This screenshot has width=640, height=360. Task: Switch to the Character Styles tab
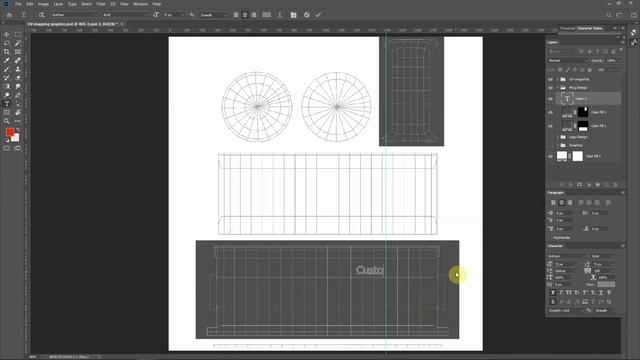[x=589, y=29]
